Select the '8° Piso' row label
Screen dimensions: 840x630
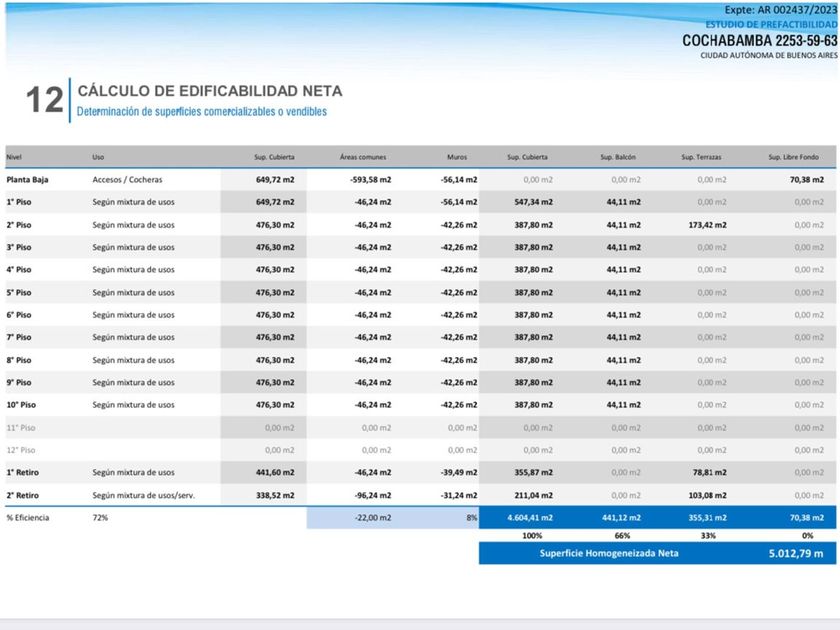[x=19, y=360]
